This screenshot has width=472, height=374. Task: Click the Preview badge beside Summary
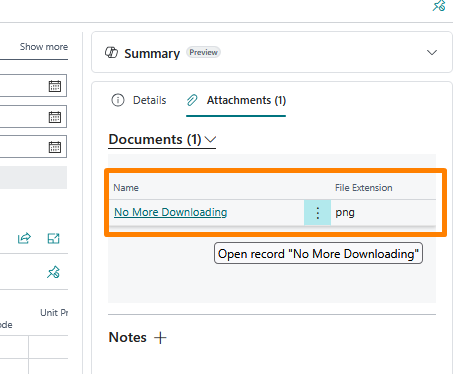pyautogui.click(x=203, y=52)
